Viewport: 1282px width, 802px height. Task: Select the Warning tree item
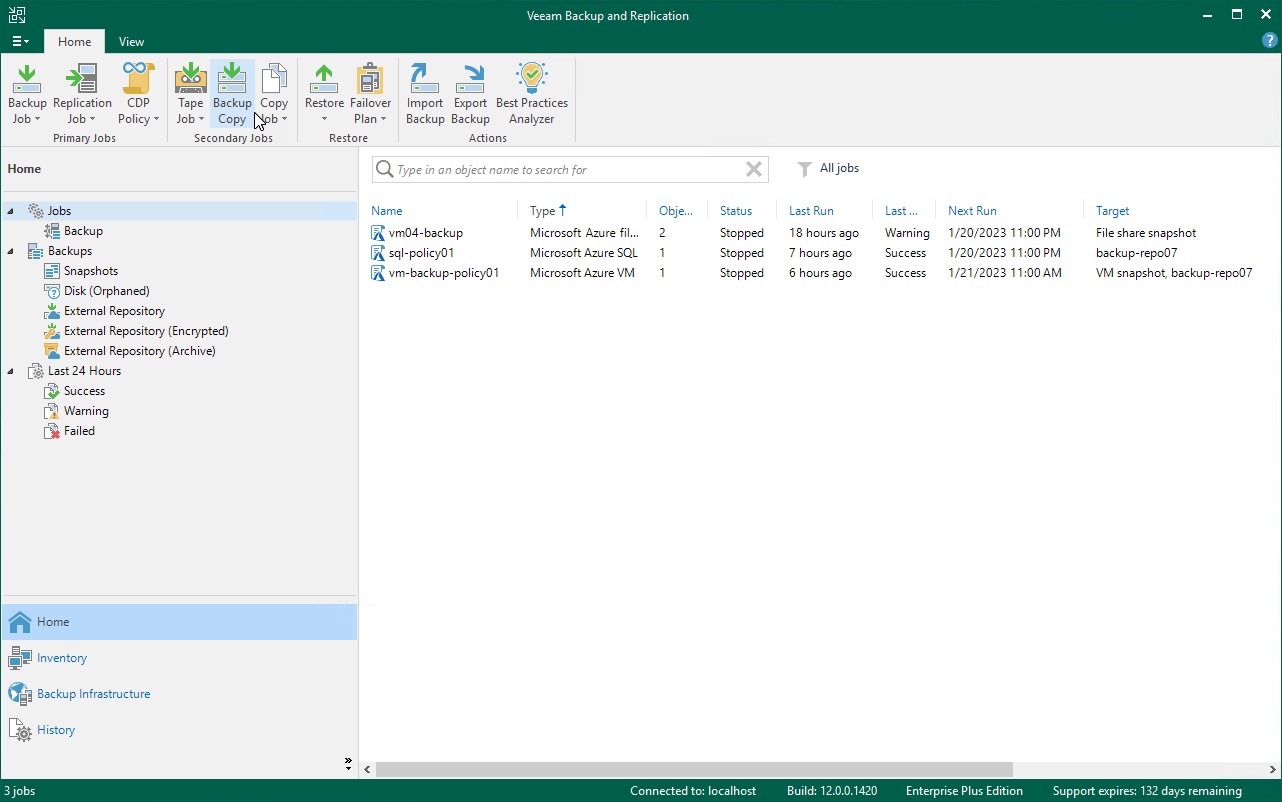86,411
